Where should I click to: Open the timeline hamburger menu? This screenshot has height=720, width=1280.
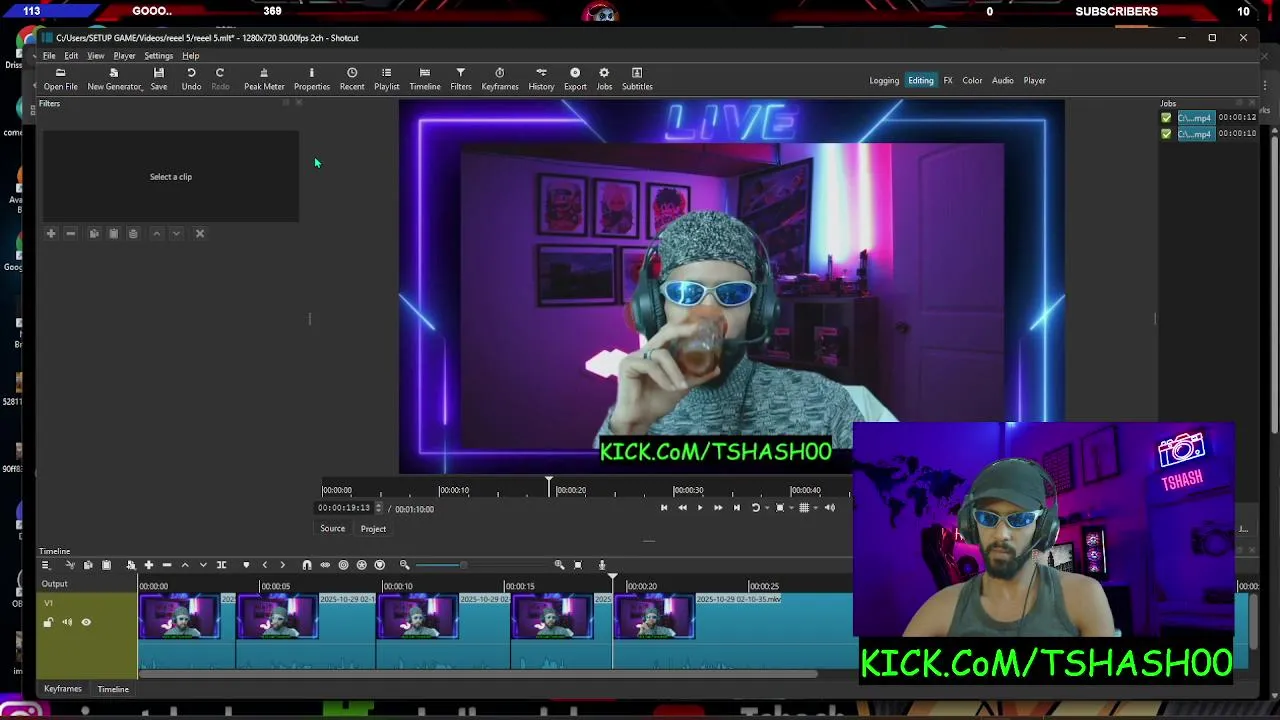point(45,565)
